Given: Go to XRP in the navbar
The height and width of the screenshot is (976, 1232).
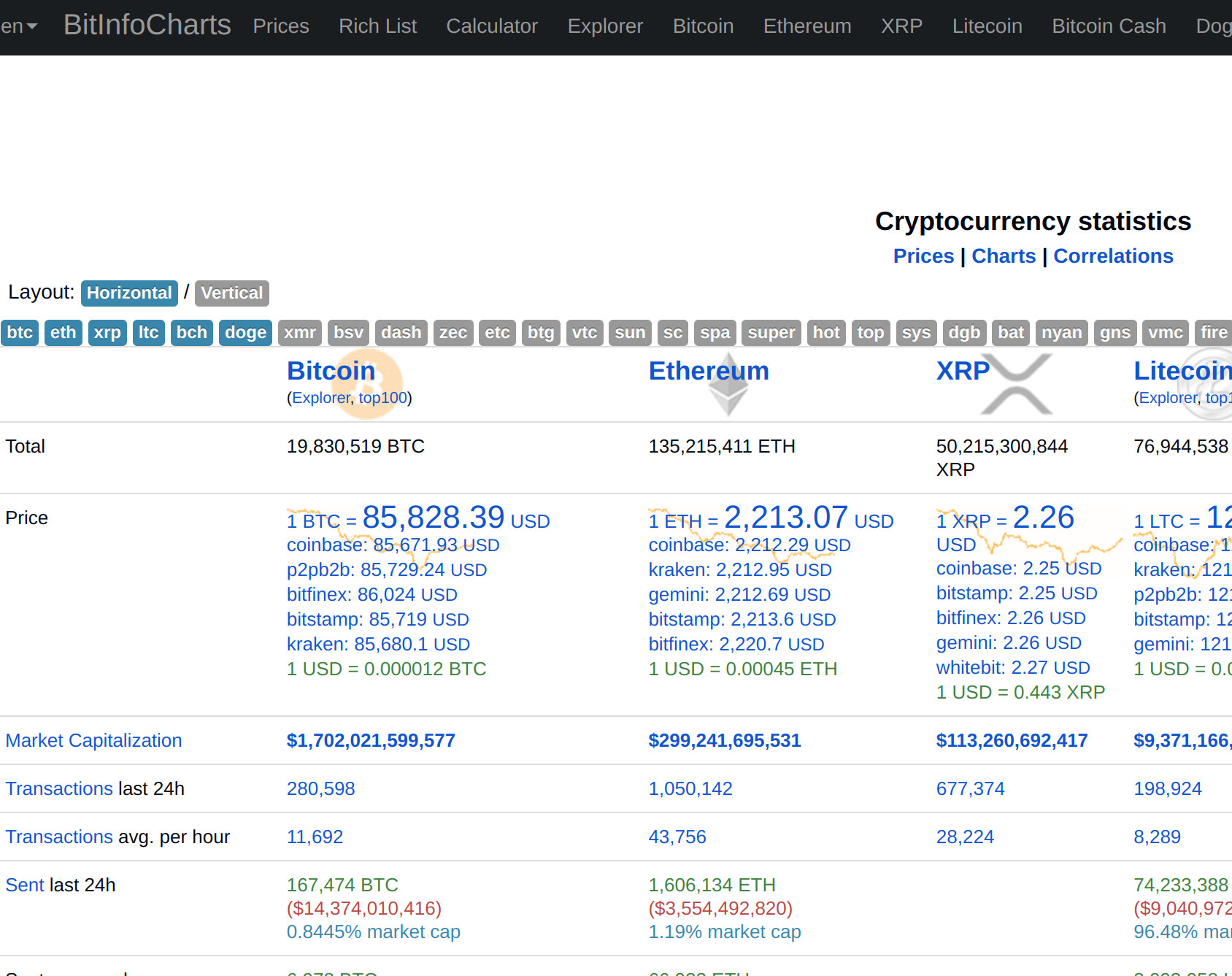Looking at the screenshot, I should pos(901,26).
